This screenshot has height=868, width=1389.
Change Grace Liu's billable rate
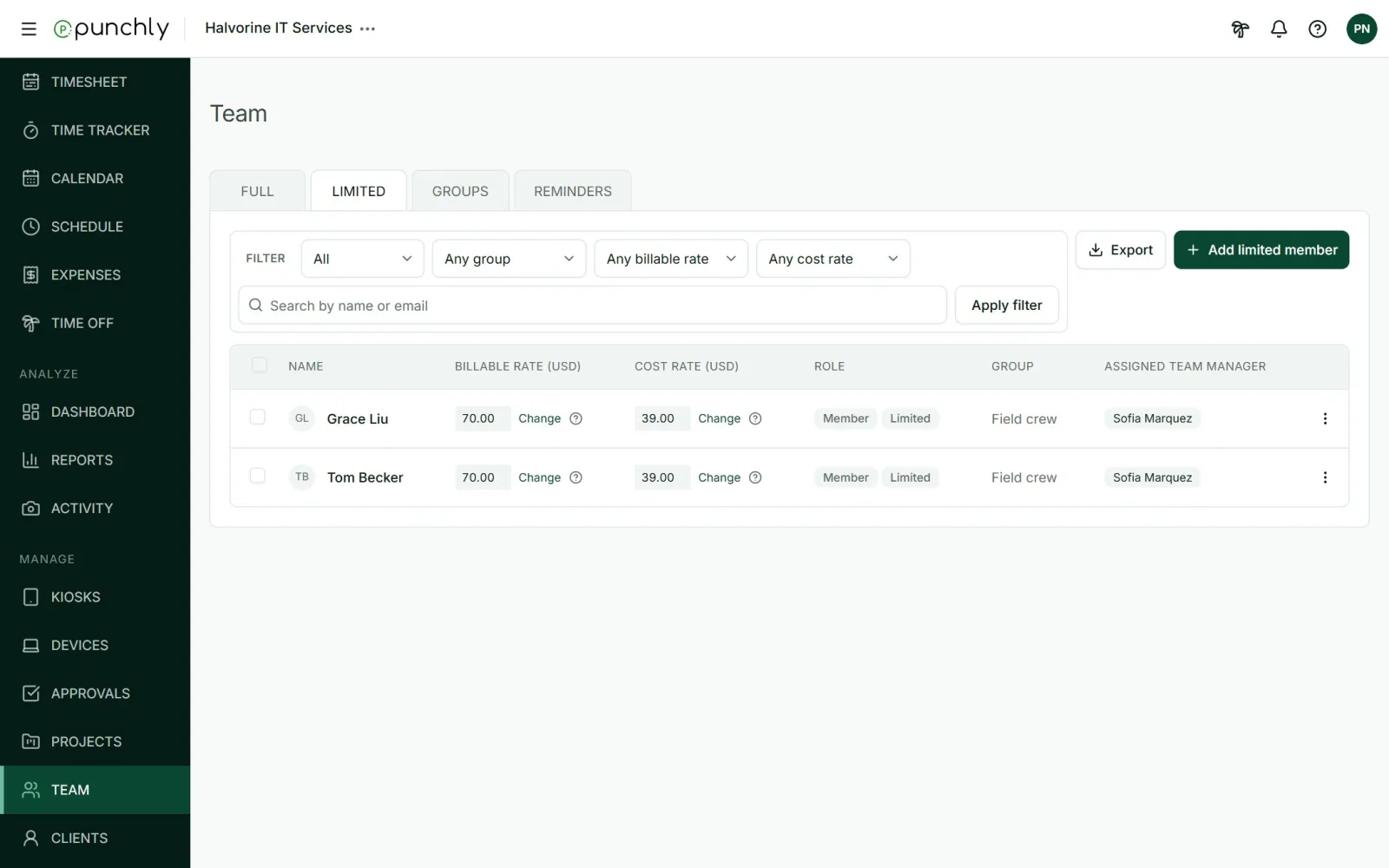539,418
